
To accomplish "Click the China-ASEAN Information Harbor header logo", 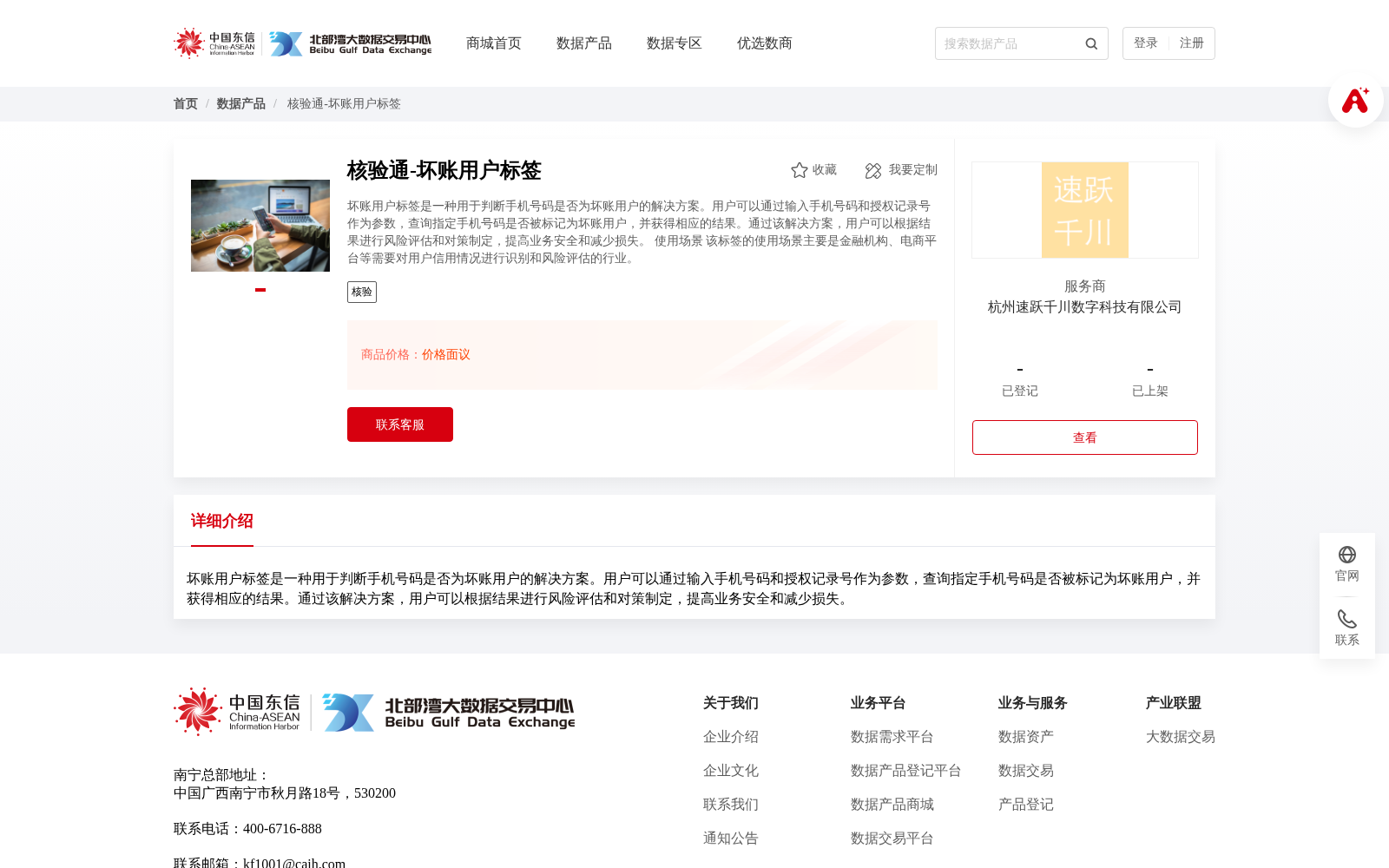I will (214, 43).
